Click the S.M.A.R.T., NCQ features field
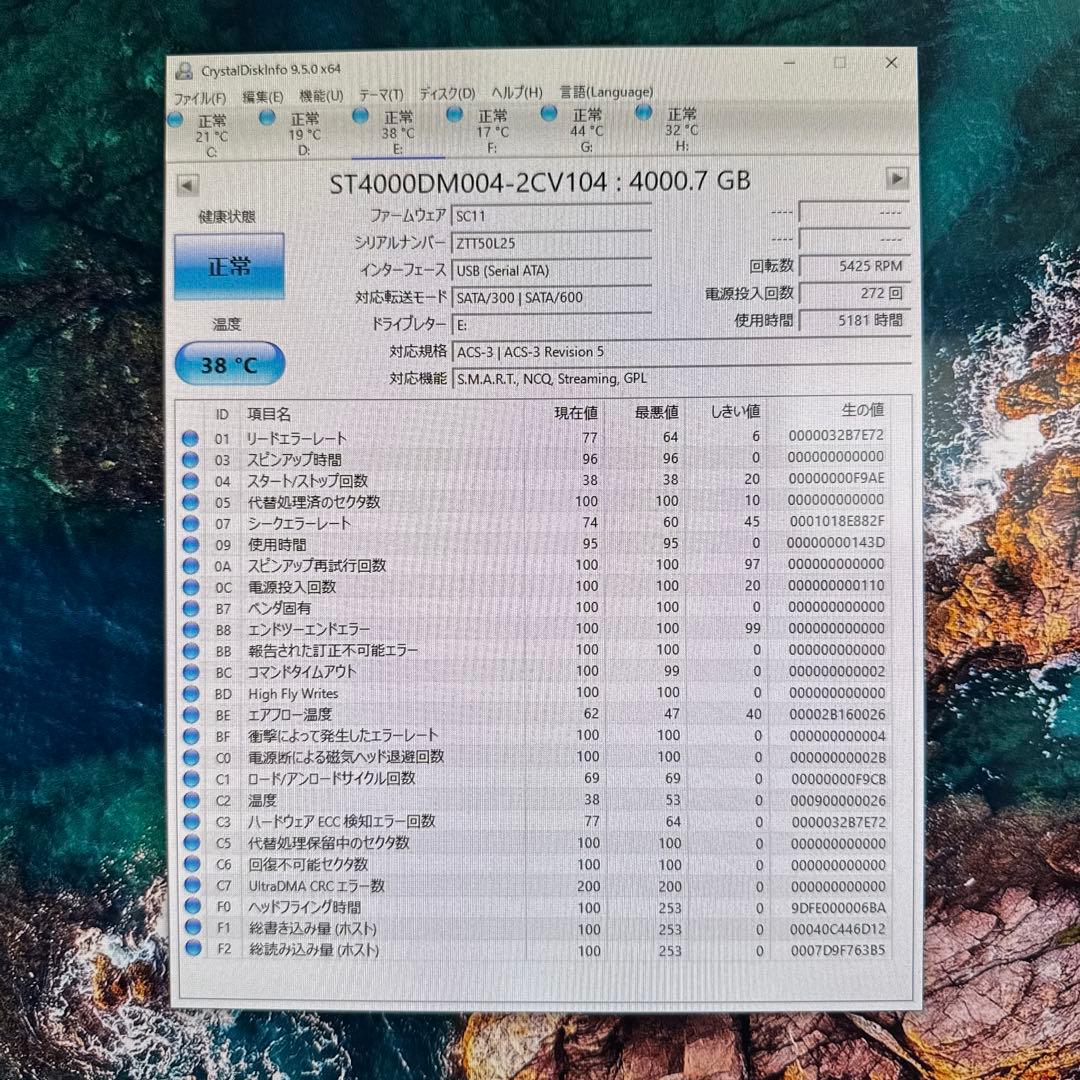The width and height of the screenshot is (1080, 1080). (x=681, y=379)
